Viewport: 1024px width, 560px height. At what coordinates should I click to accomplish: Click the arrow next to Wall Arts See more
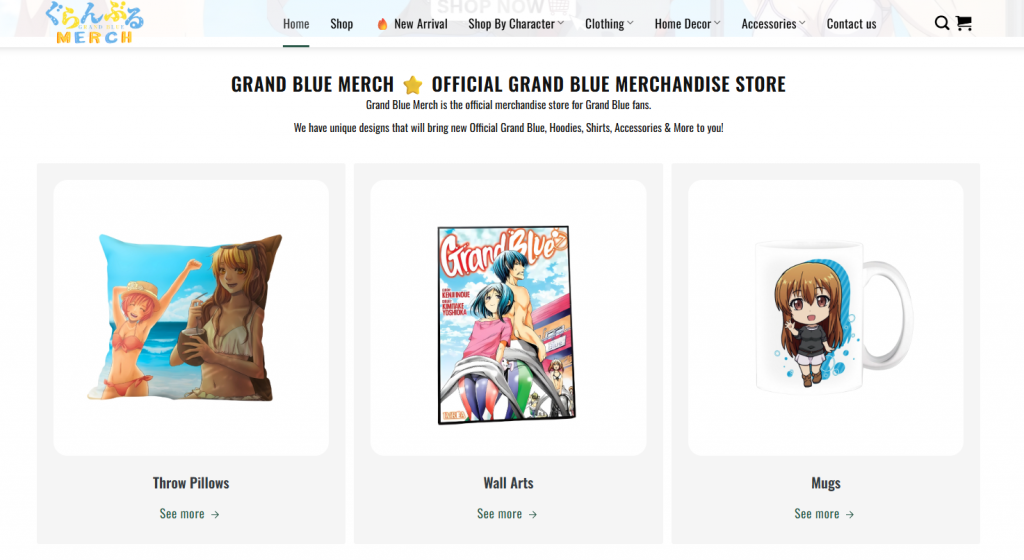point(532,514)
